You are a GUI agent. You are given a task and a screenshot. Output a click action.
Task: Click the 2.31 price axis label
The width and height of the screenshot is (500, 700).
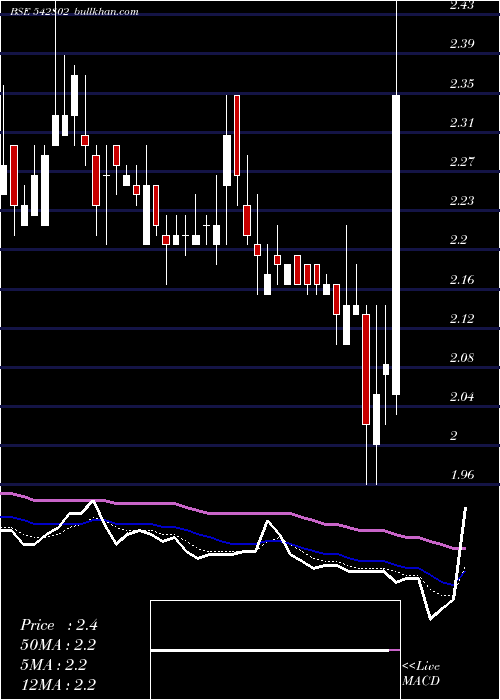(x=462, y=122)
